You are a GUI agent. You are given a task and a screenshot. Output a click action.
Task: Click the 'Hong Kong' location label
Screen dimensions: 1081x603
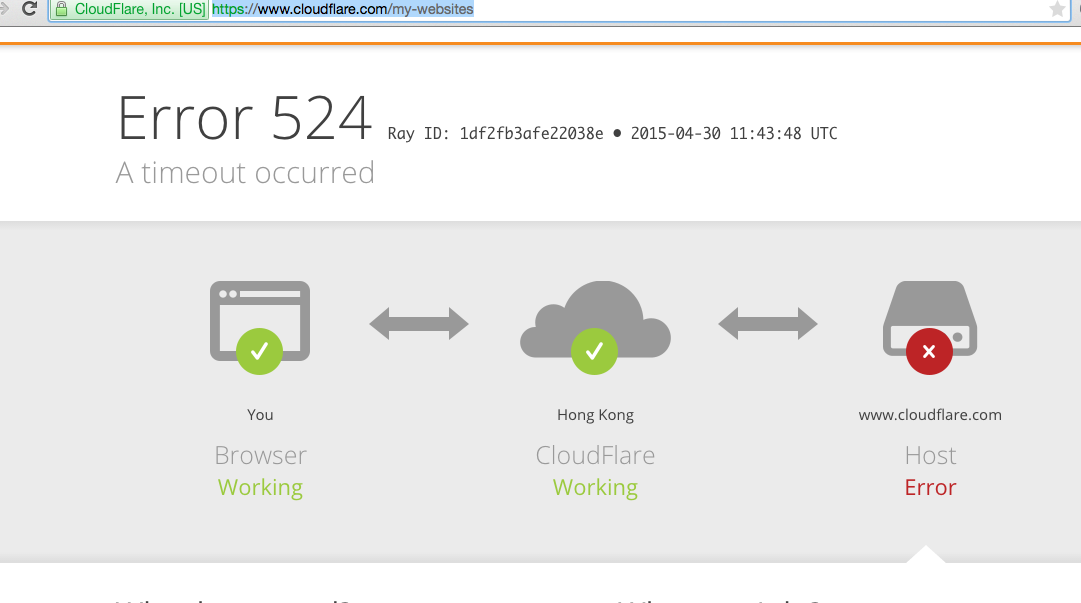pyautogui.click(x=595, y=416)
